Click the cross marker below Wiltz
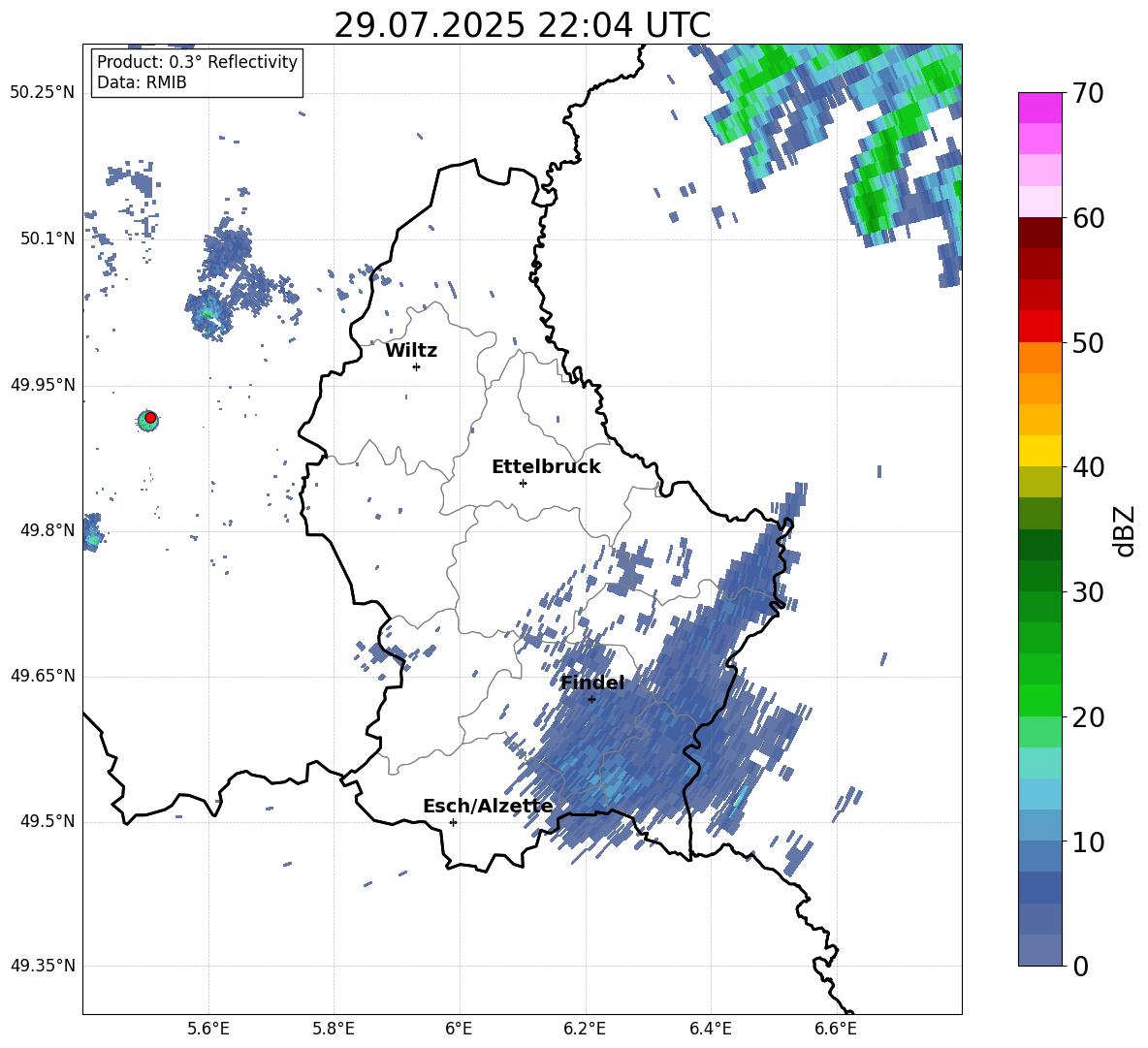The image size is (1148, 1048). tap(416, 366)
